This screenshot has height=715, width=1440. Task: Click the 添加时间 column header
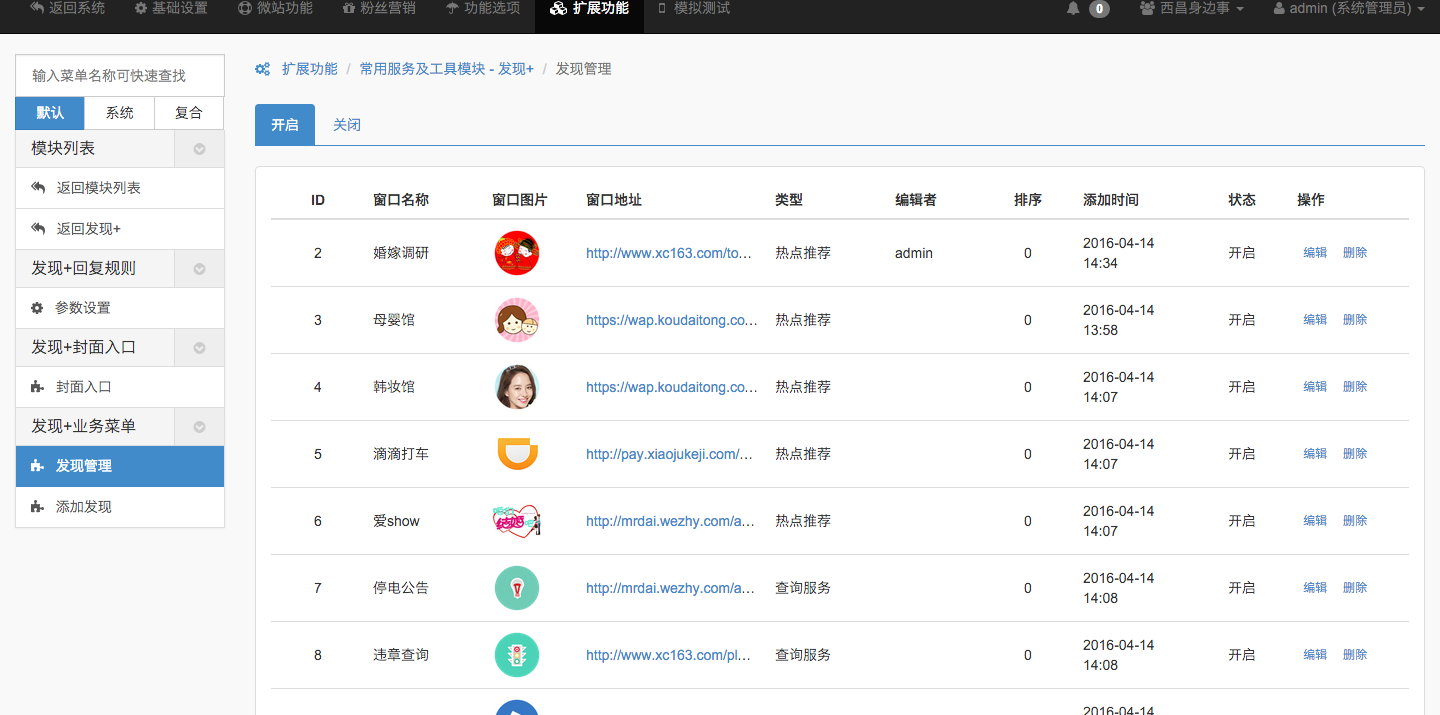pyautogui.click(x=1111, y=200)
